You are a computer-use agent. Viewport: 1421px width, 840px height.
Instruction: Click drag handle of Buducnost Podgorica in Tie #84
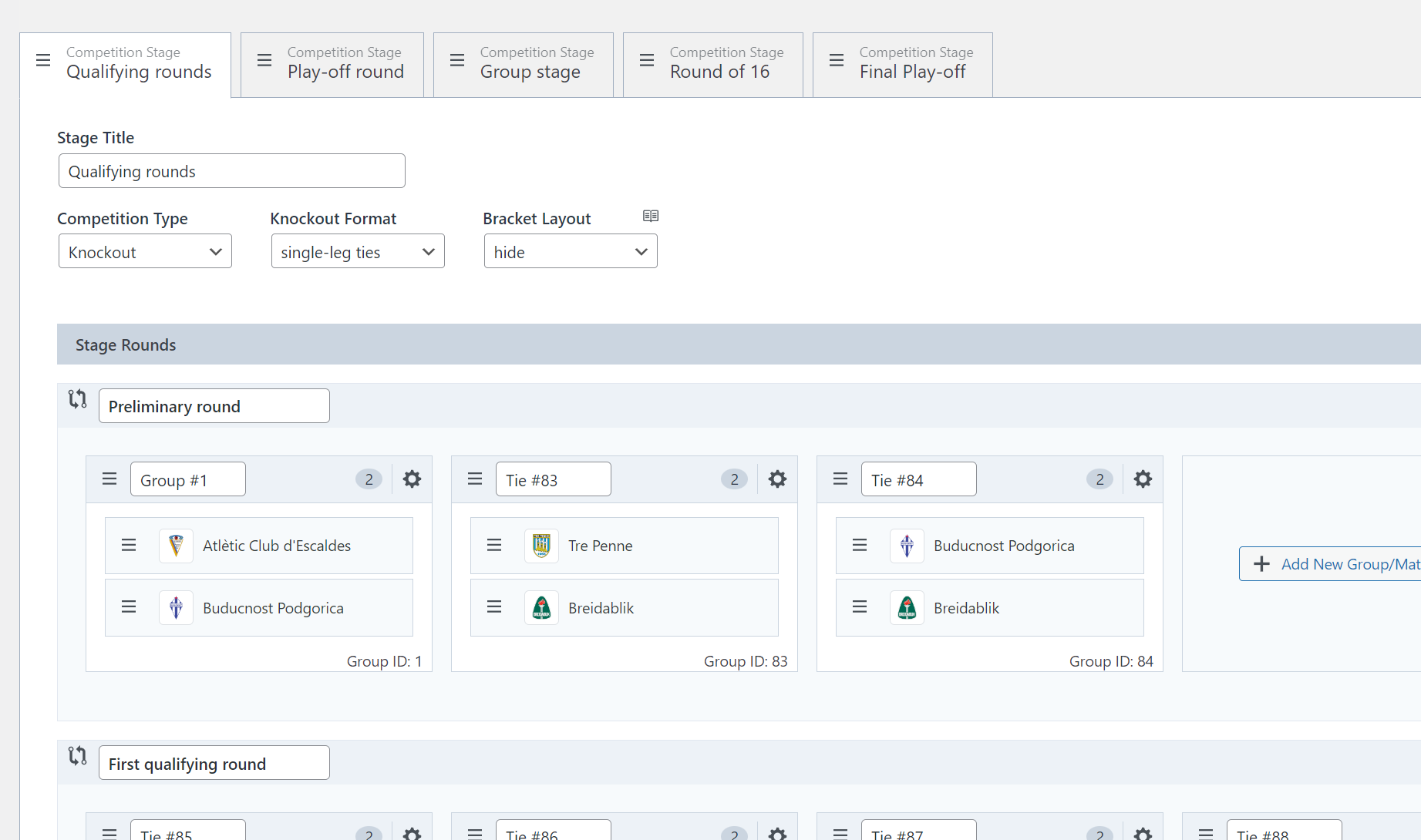[860, 546]
